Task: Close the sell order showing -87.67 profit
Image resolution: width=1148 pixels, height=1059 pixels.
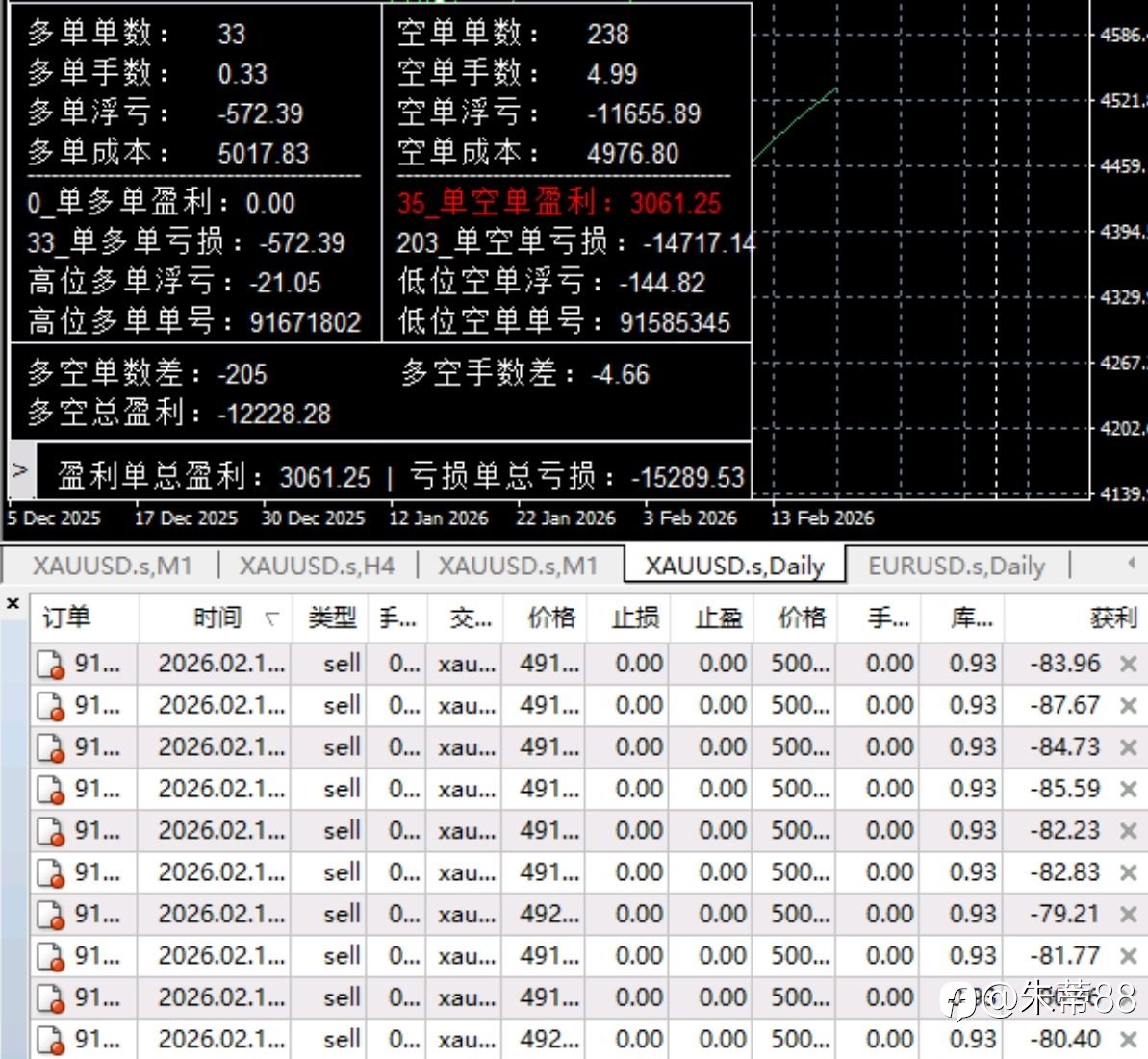Action: pyautogui.click(x=1128, y=705)
